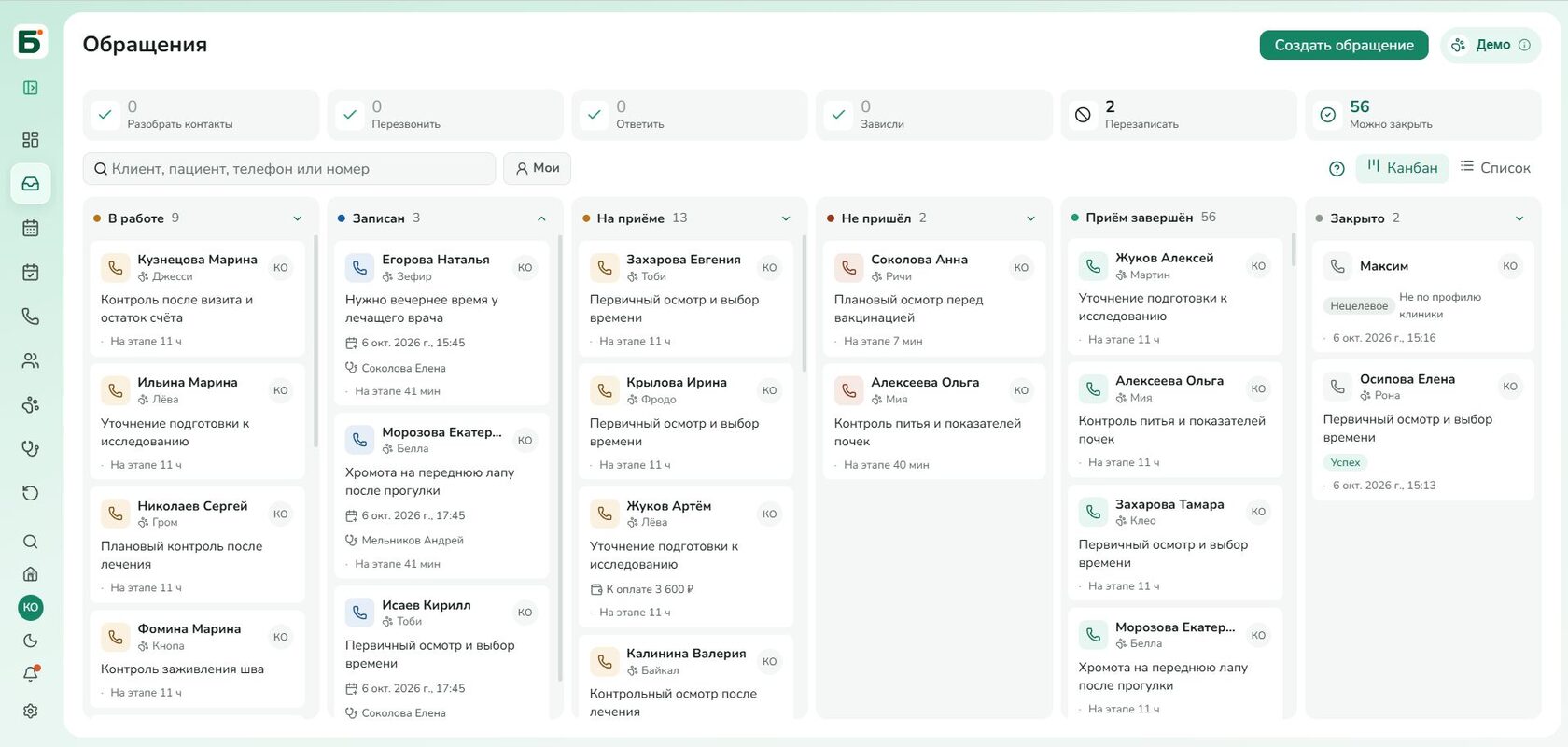Open the paw patients icon in sidebar
Screen dimensions: 1568x747
tap(31, 404)
